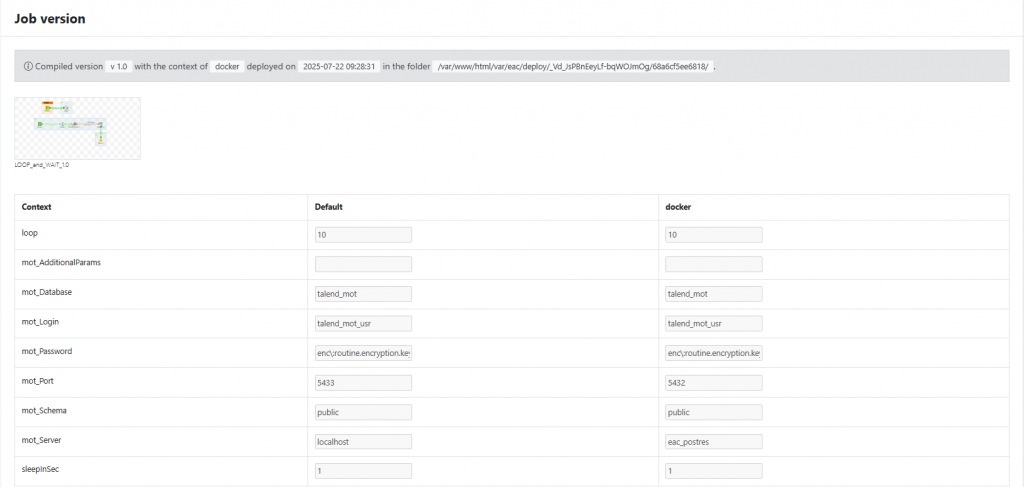
Task: Click the docker mot_Password encrypted field
Action: 713,353
